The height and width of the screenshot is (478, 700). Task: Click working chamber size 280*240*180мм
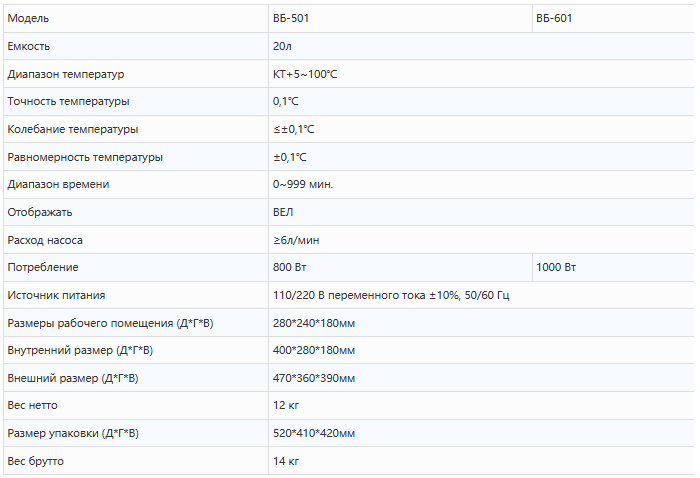[x=313, y=324]
